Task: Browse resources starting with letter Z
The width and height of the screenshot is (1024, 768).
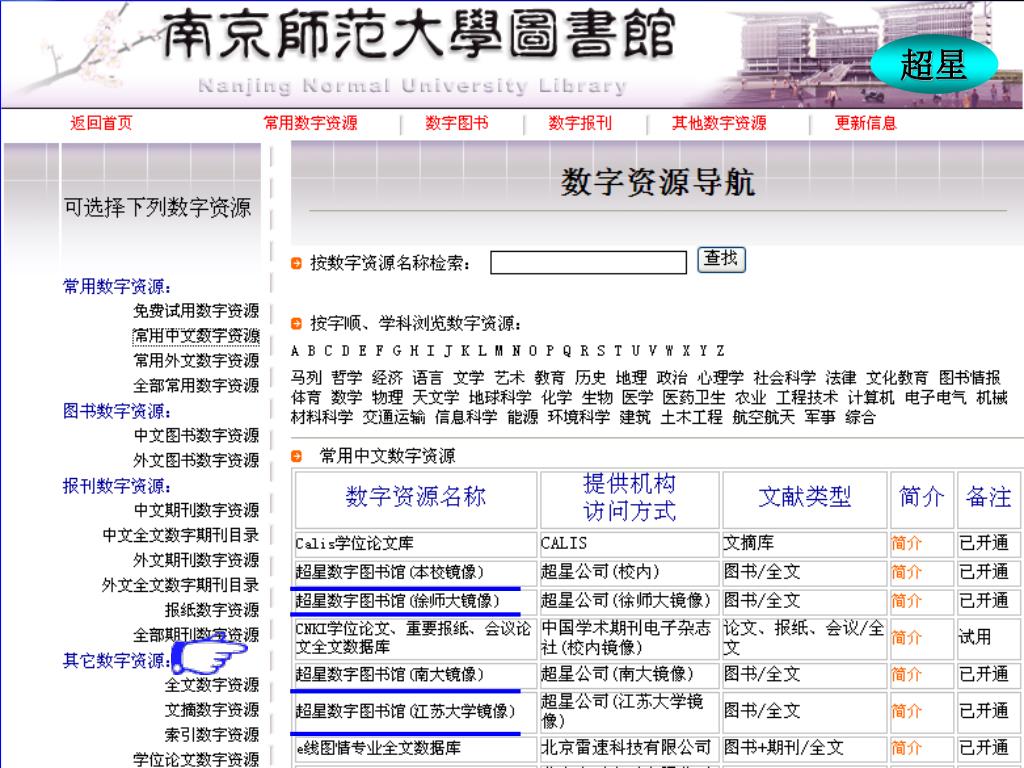Action: click(x=720, y=351)
